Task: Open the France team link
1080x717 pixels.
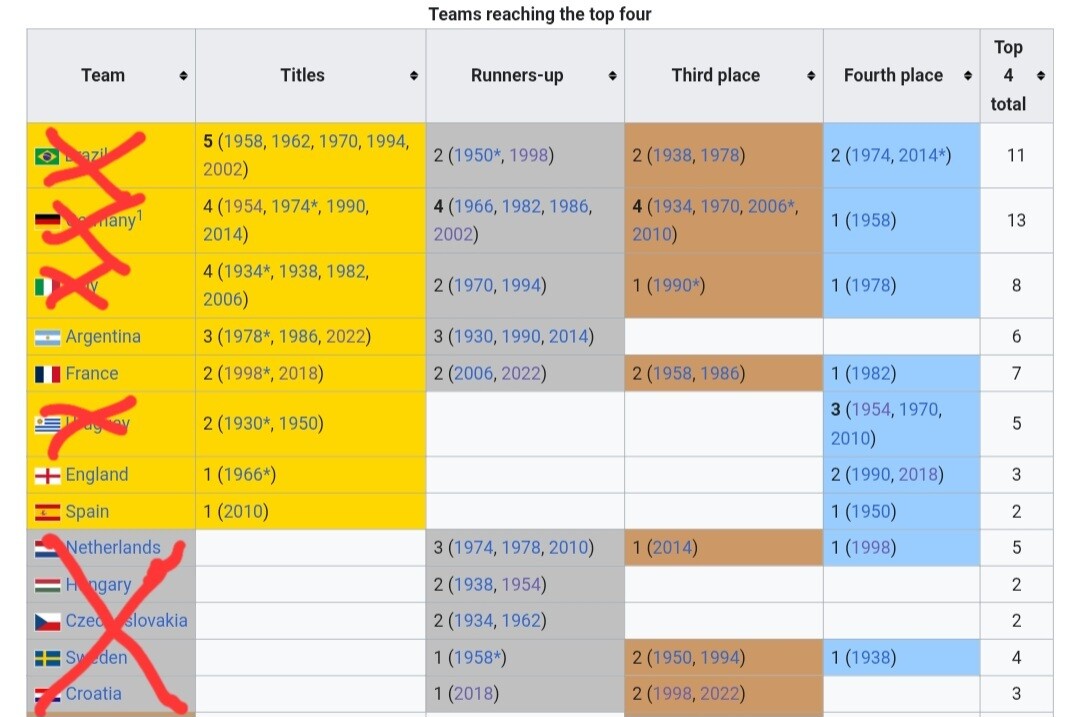Action: (x=92, y=373)
